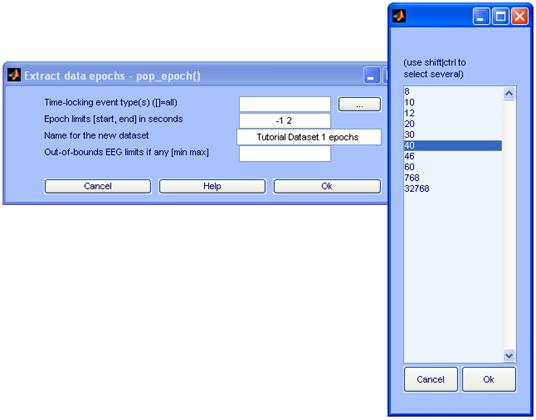Screen dimensions: 536x420
Task: Maximize the event selection list window
Action: (x=500, y=16)
